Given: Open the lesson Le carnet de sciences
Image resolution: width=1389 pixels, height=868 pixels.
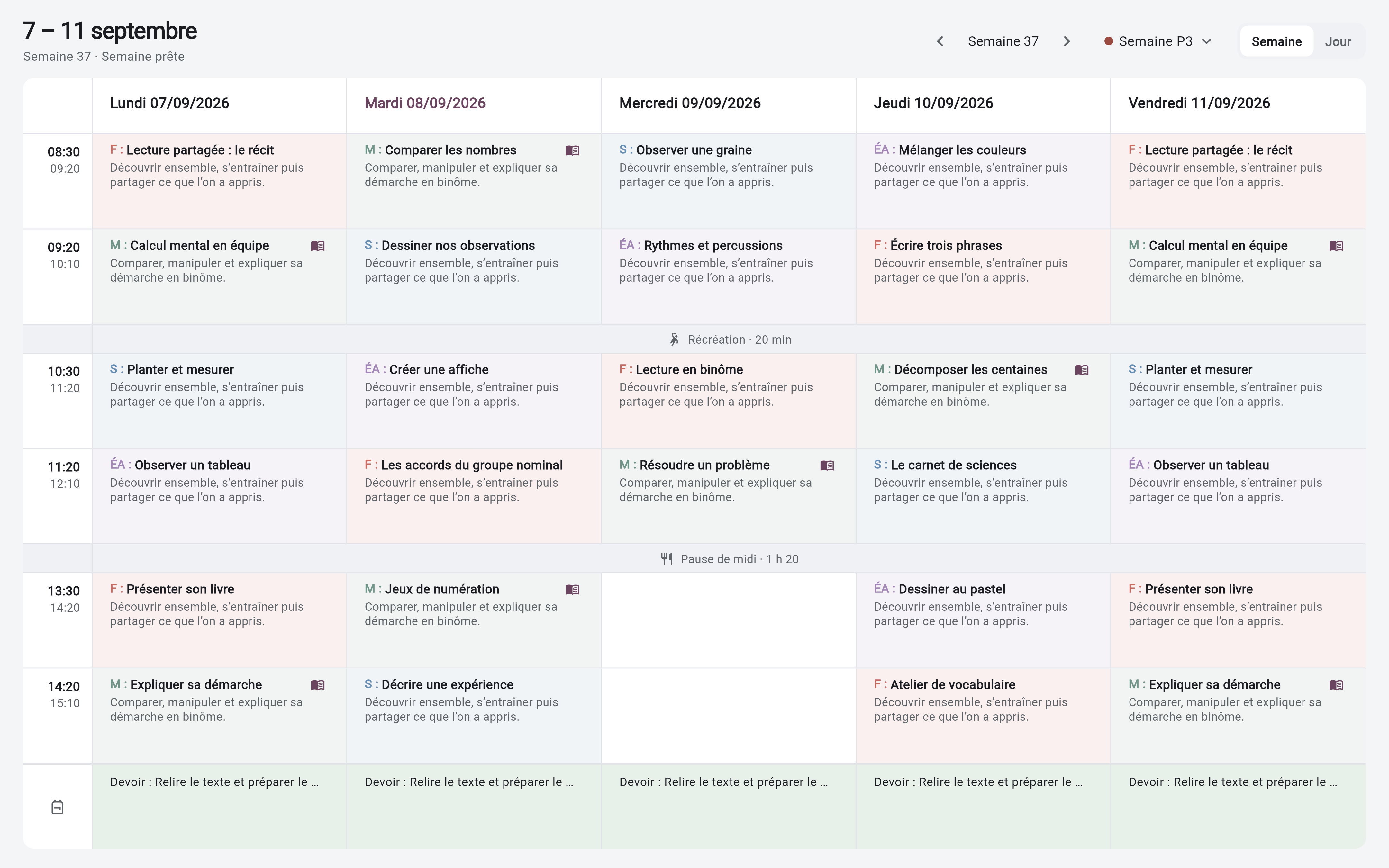Looking at the screenshot, I should coord(983,496).
